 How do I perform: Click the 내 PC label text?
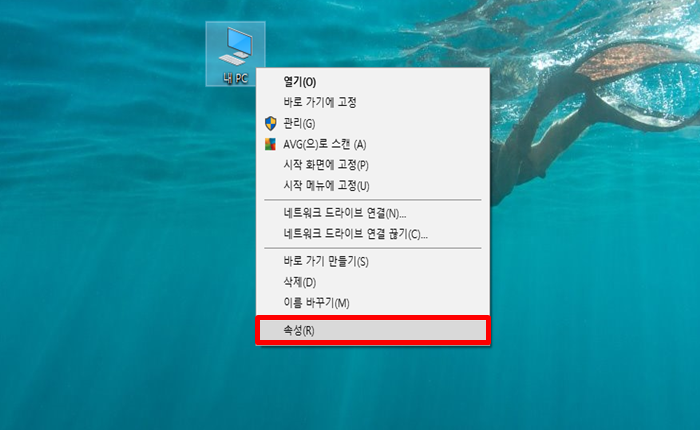(x=235, y=79)
